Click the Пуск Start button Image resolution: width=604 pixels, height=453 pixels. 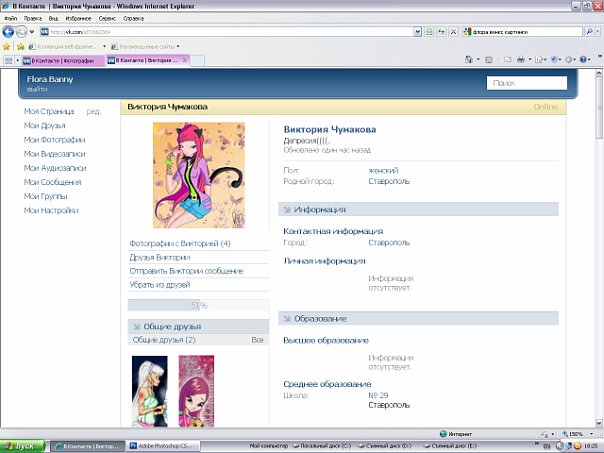click(20, 445)
